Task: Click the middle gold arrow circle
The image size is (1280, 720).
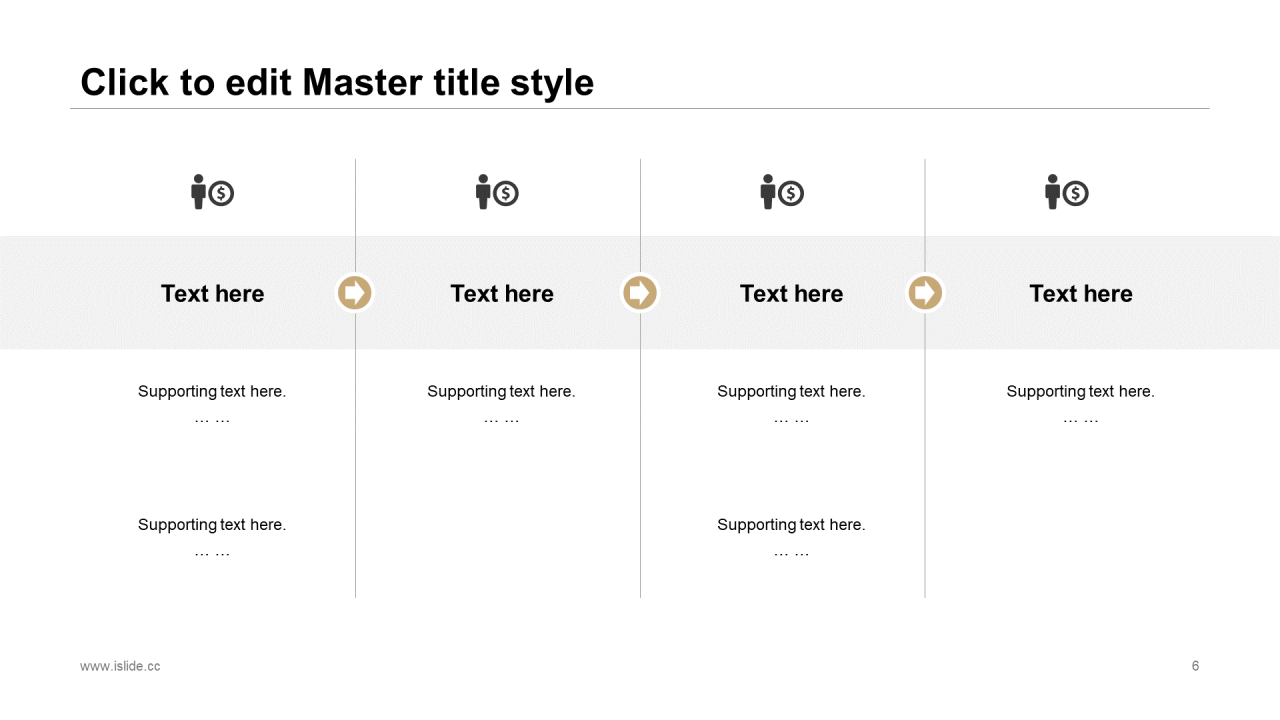Action: click(640, 293)
